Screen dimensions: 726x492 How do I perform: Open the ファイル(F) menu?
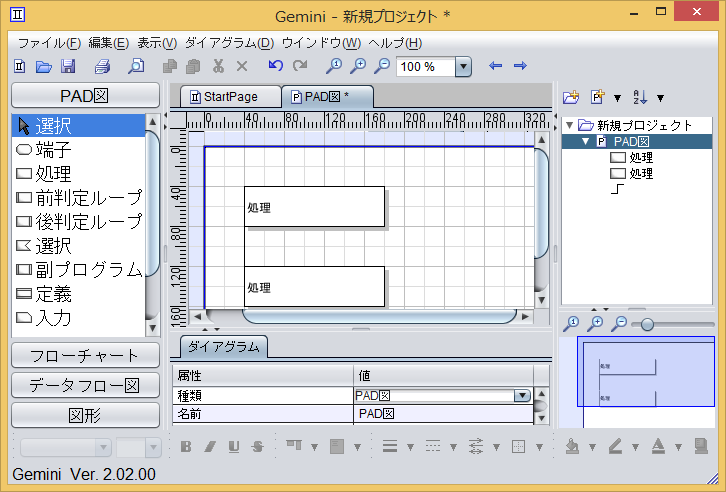[x=49, y=43]
